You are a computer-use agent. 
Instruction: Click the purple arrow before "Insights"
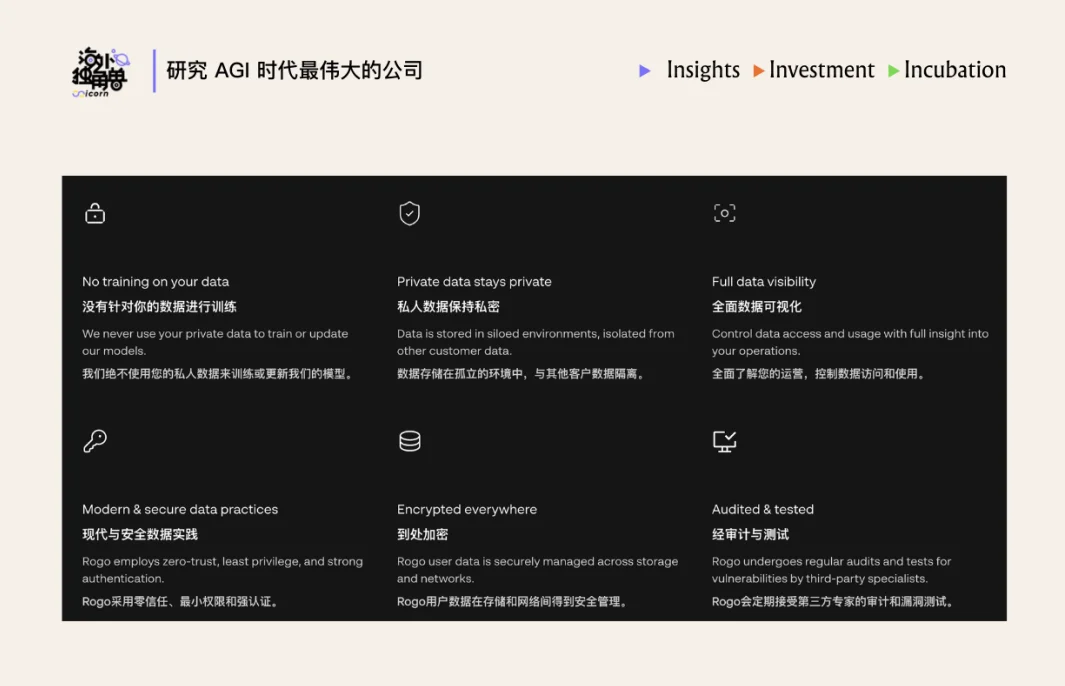646,71
